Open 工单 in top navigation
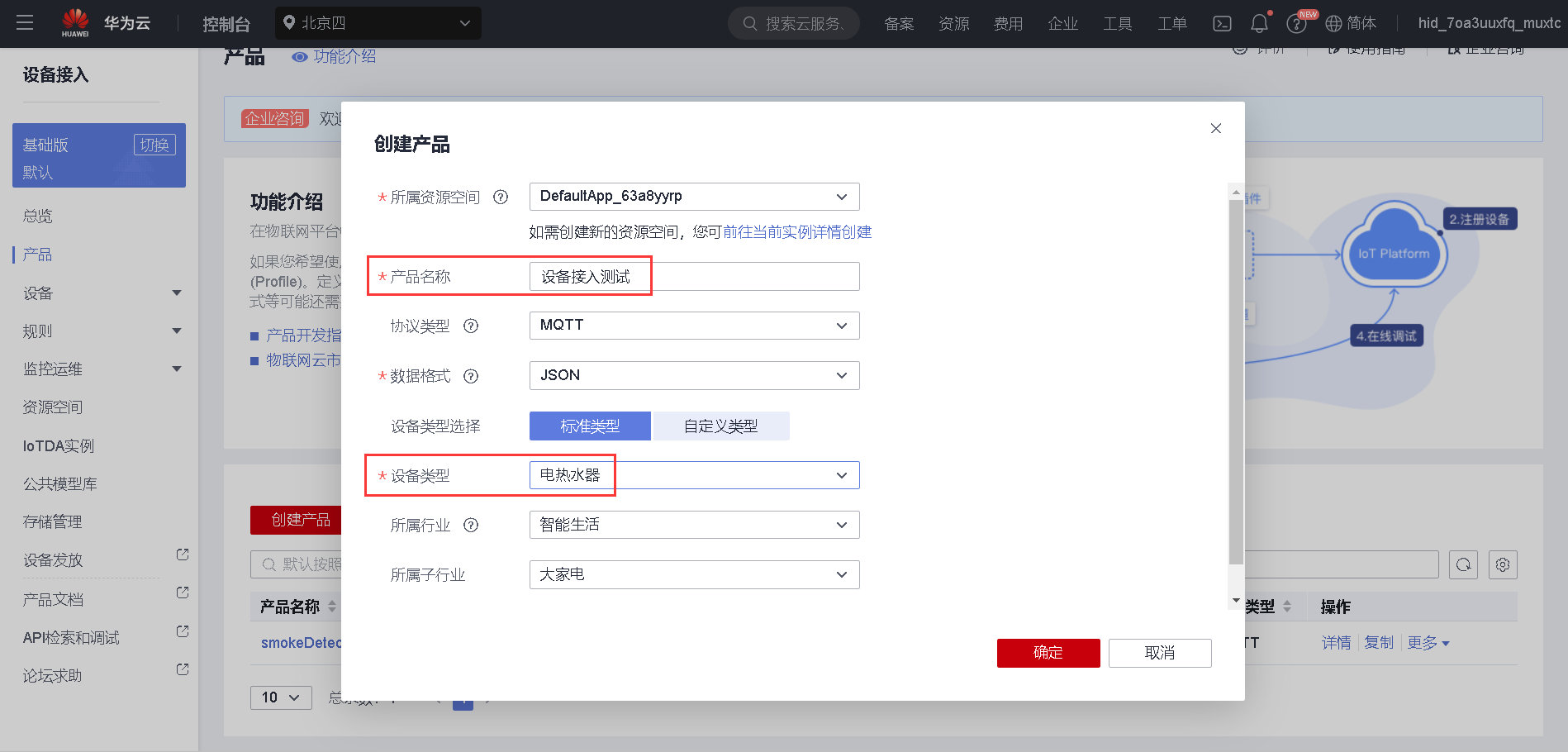1568x752 pixels. coord(1171,24)
